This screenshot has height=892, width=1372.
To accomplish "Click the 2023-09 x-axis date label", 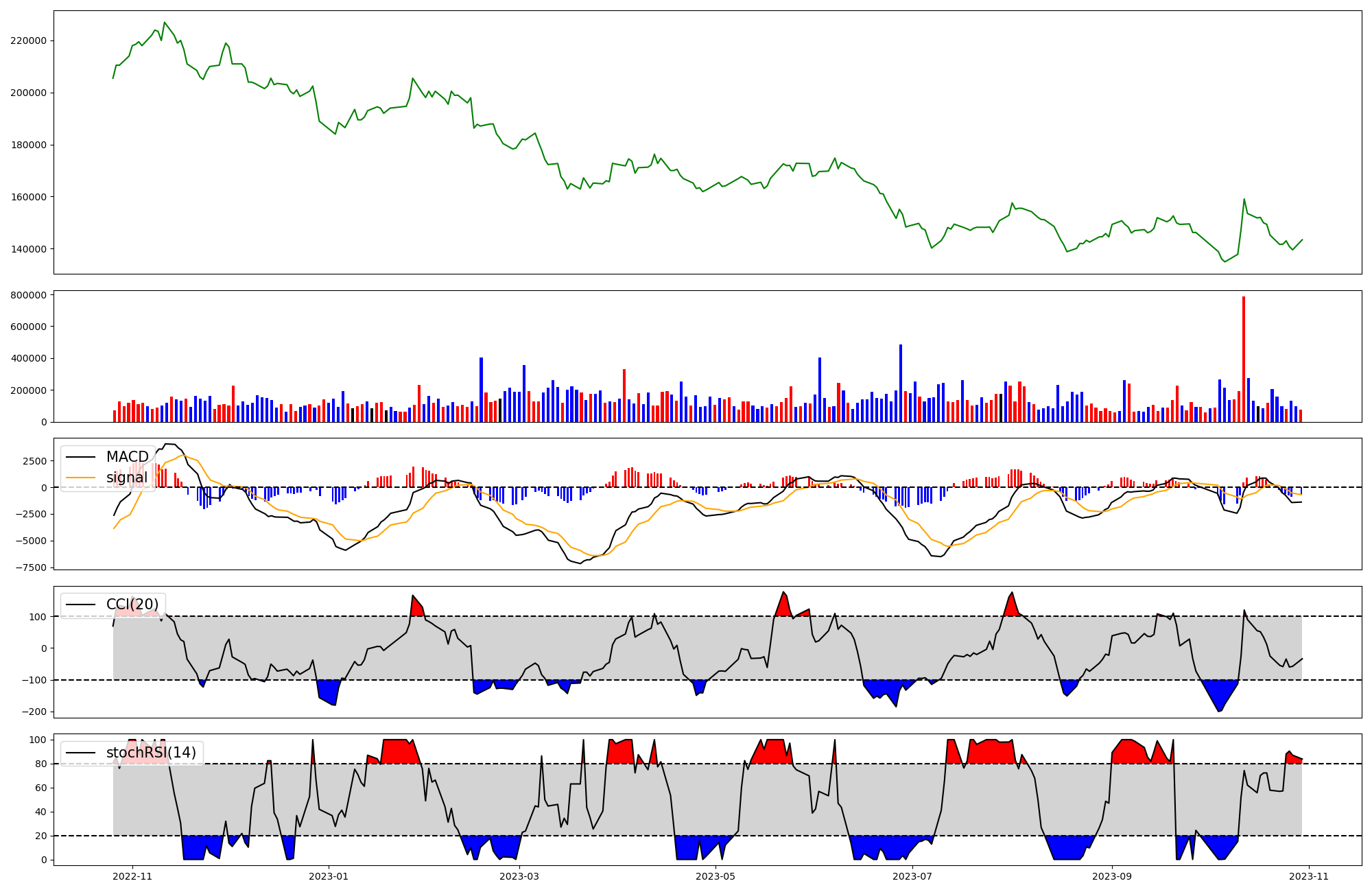I will (1111, 876).
